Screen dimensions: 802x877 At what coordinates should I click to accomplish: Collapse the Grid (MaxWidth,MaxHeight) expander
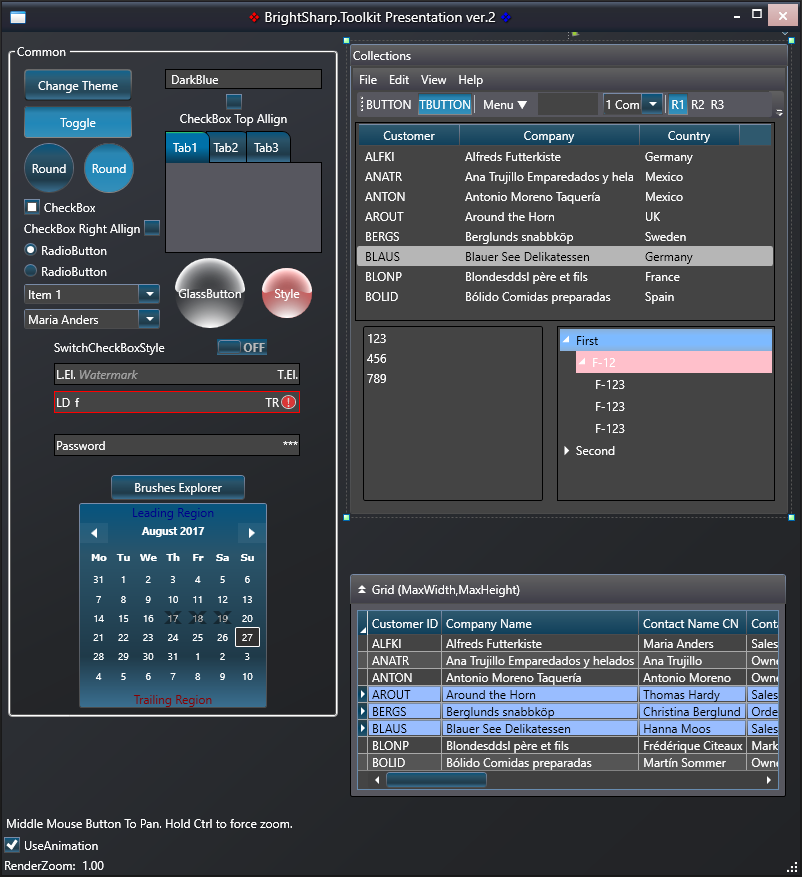tap(362, 590)
